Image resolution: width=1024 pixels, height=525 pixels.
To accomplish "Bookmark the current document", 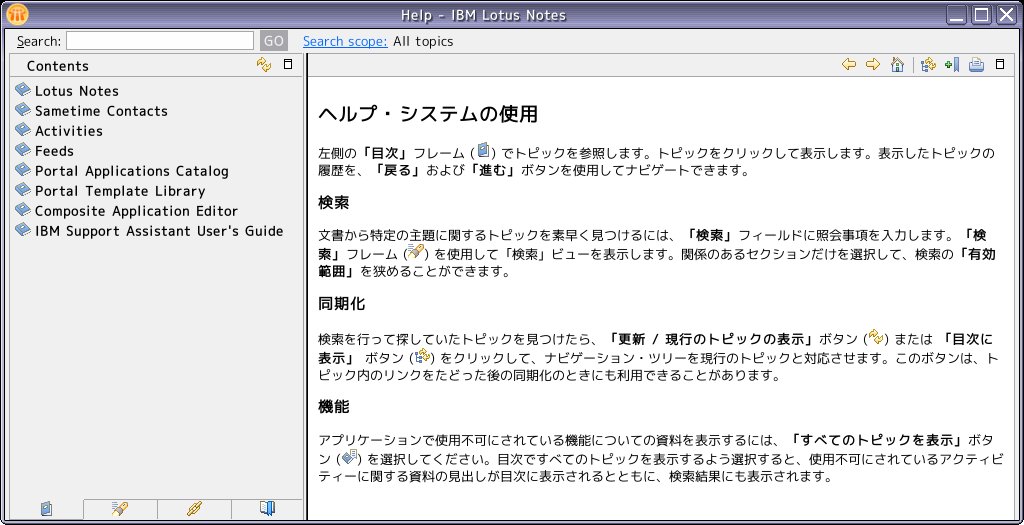I will click(x=952, y=64).
